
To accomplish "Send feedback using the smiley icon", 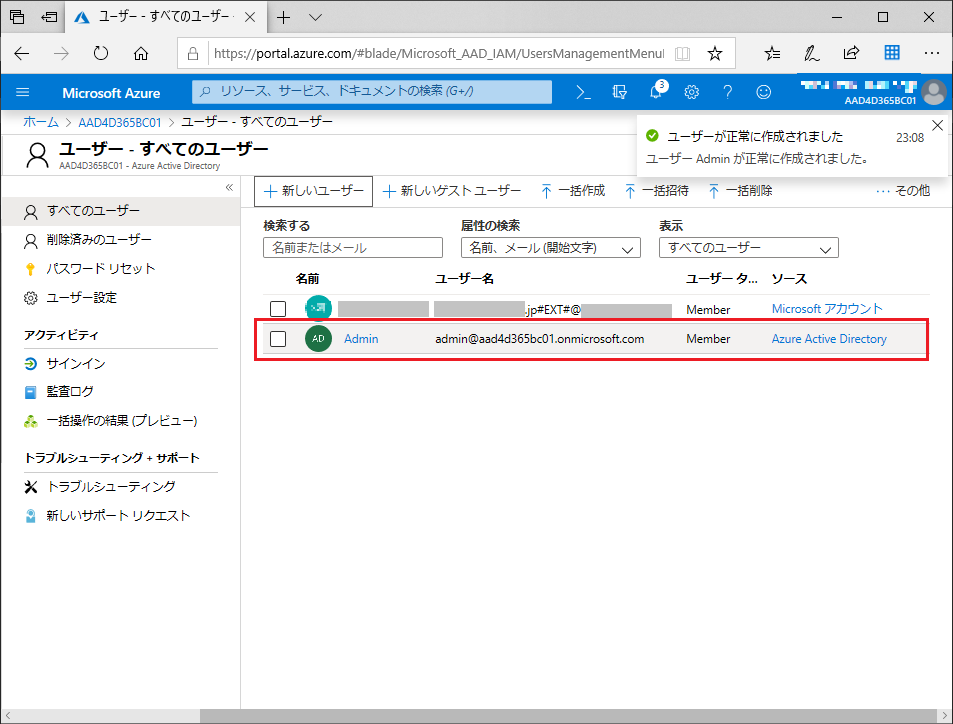I will click(763, 92).
